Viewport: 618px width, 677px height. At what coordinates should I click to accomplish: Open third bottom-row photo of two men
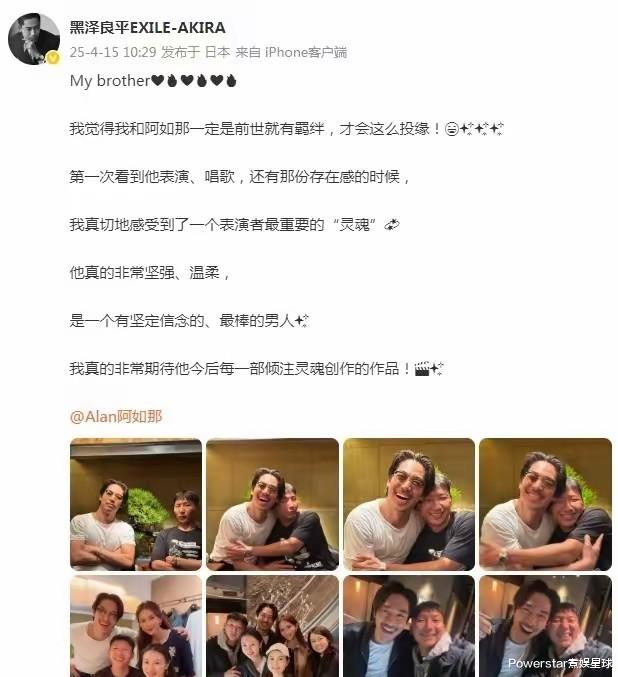point(409,626)
